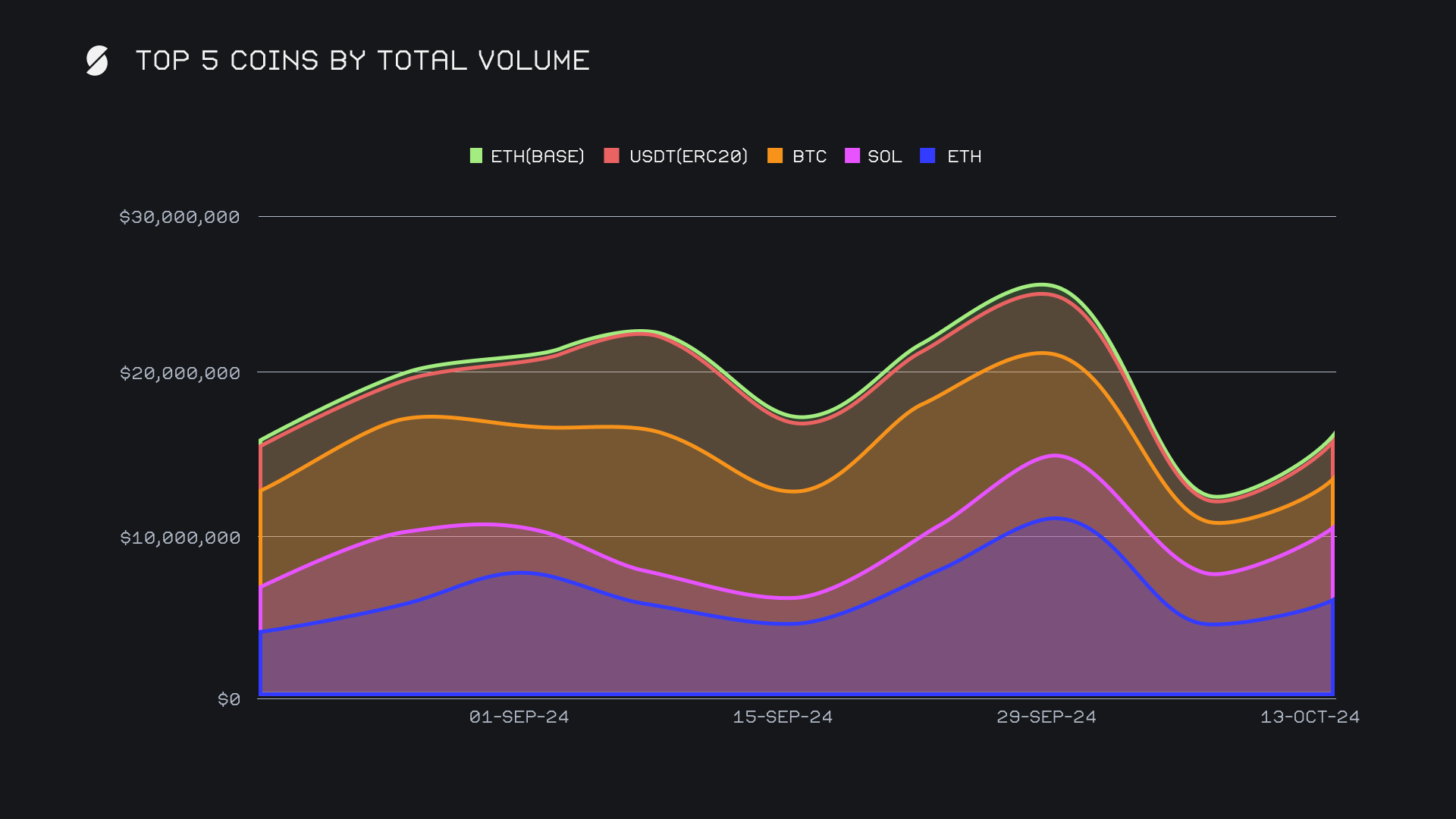Click the Top 5 Coins By Total Volume title
Image resolution: width=1456 pixels, height=819 pixels.
point(362,61)
